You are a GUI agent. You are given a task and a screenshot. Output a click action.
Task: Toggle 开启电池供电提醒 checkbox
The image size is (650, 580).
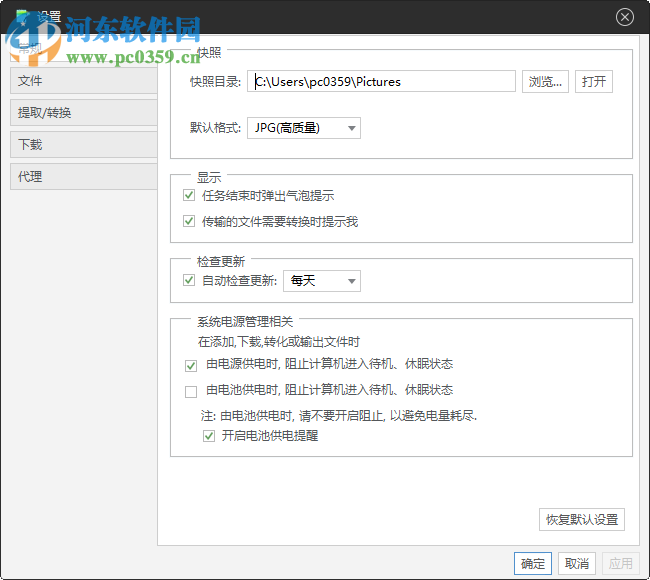pyautogui.click(x=209, y=436)
